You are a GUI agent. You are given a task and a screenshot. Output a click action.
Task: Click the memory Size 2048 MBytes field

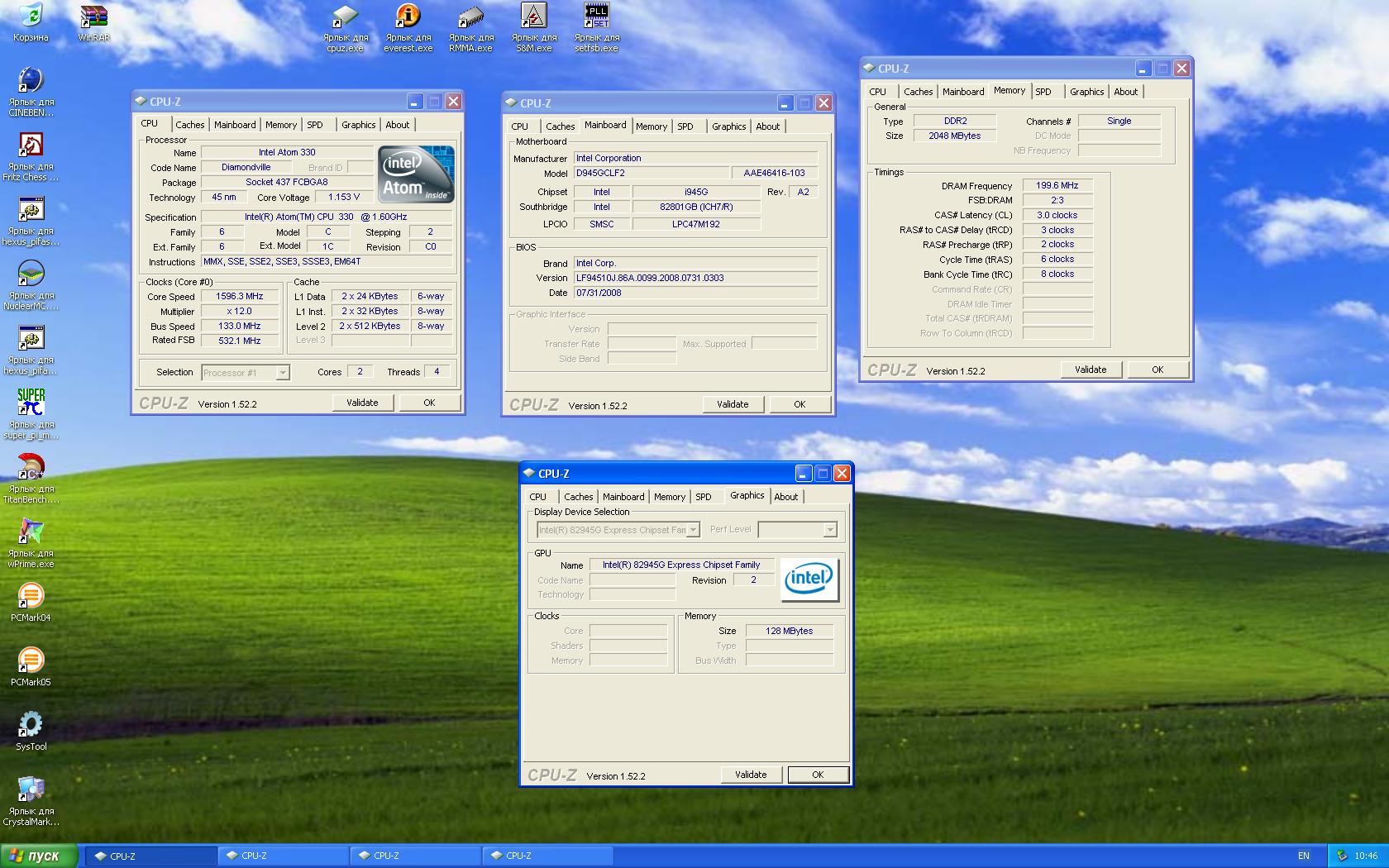955,136
